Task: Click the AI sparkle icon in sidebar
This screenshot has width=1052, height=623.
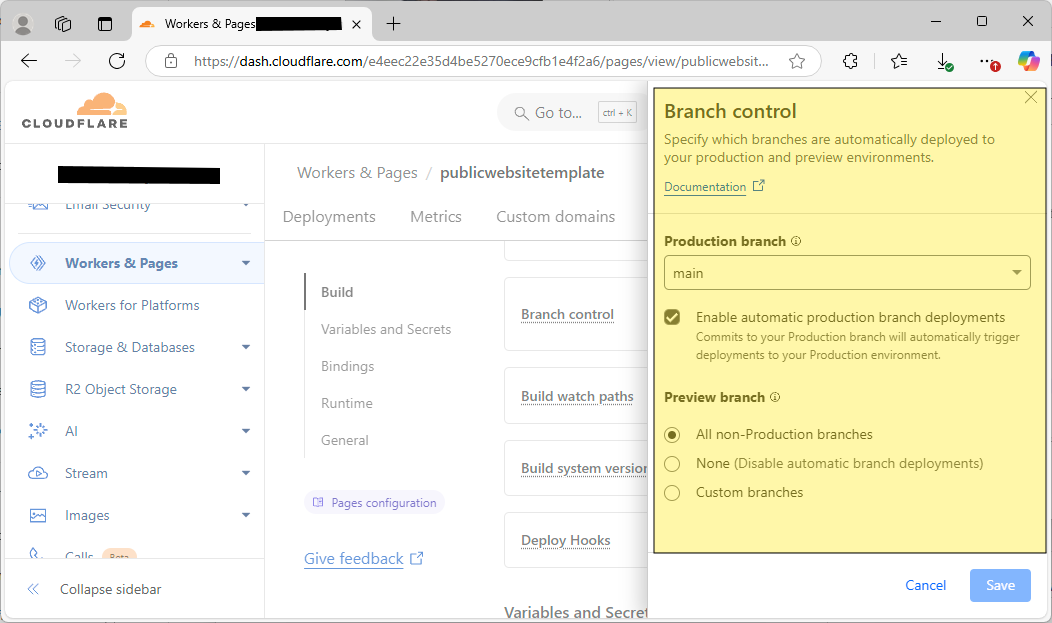Action: pos(38,431)
